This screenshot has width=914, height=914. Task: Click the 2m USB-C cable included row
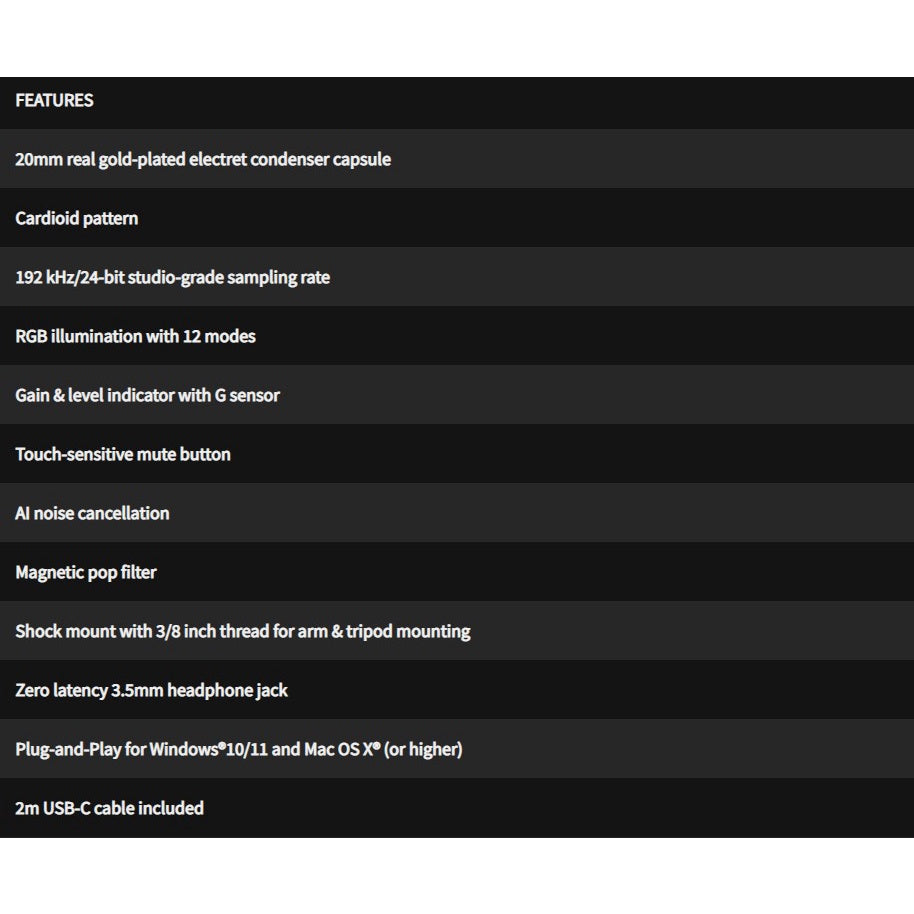point(109,808)
